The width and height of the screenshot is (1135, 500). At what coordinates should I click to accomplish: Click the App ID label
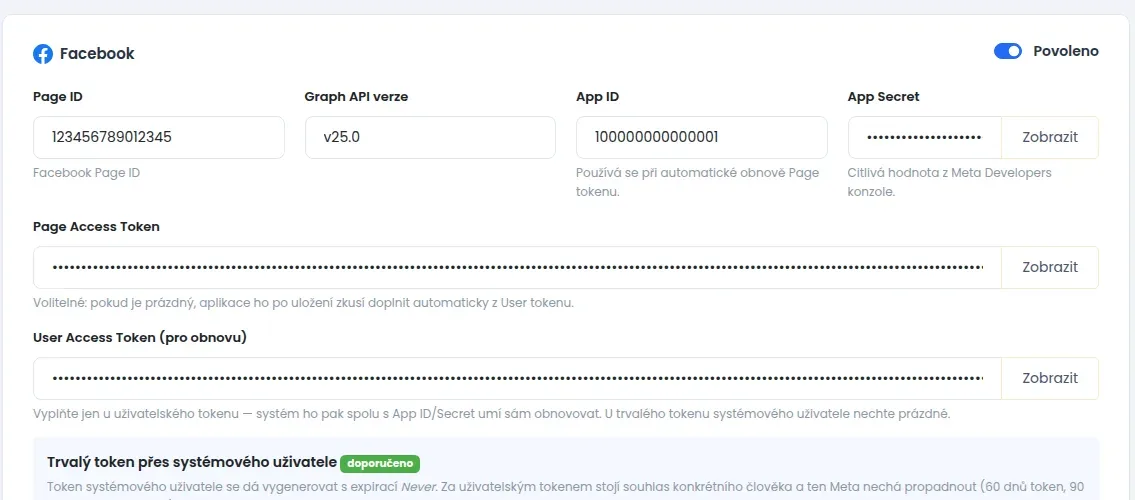tap(597, 97)
